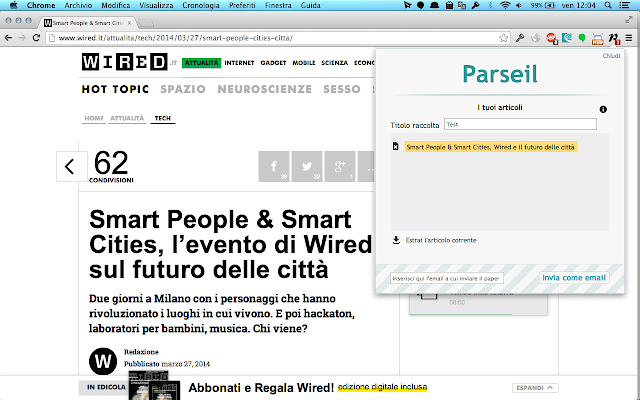Click the TECH breadcrumb
640x400 pixels.
(162, 118)
